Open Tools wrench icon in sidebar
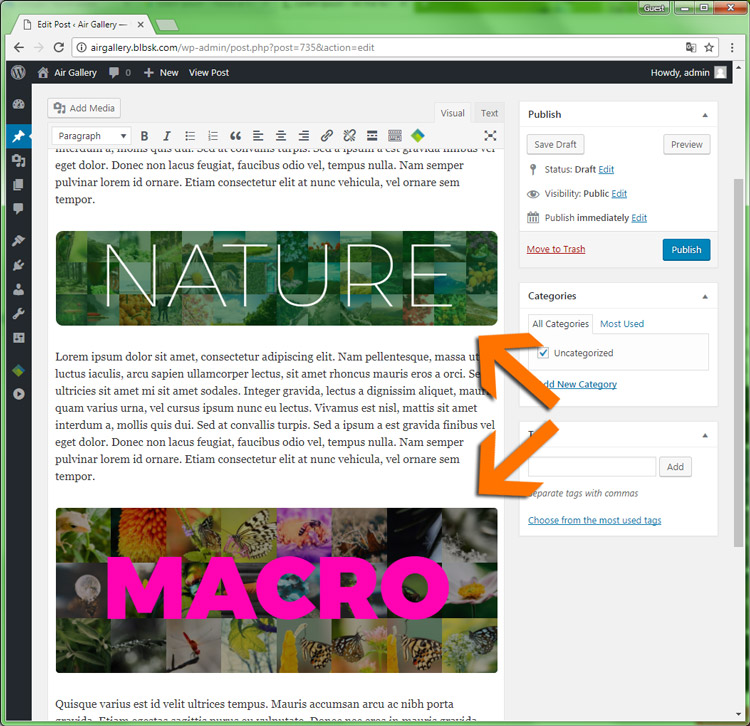The width and height of the screenshot is (750, 726). point(19,314)
